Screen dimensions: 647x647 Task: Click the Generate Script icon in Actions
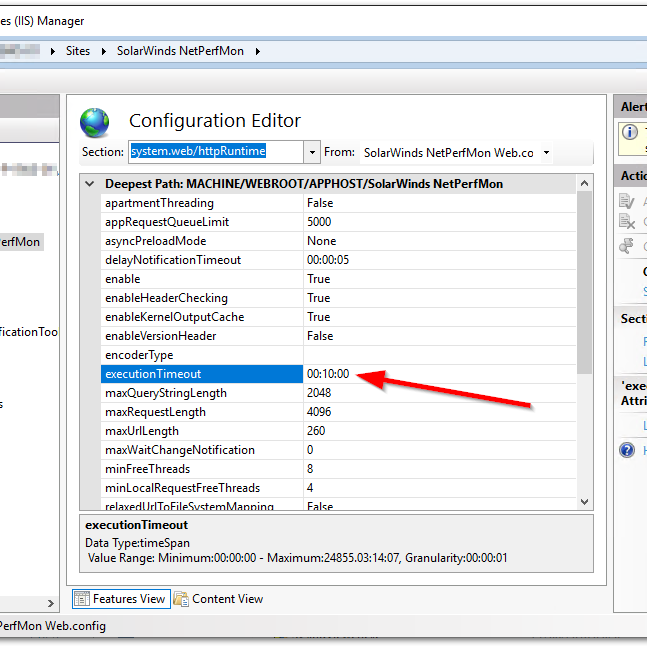point(627,246)
